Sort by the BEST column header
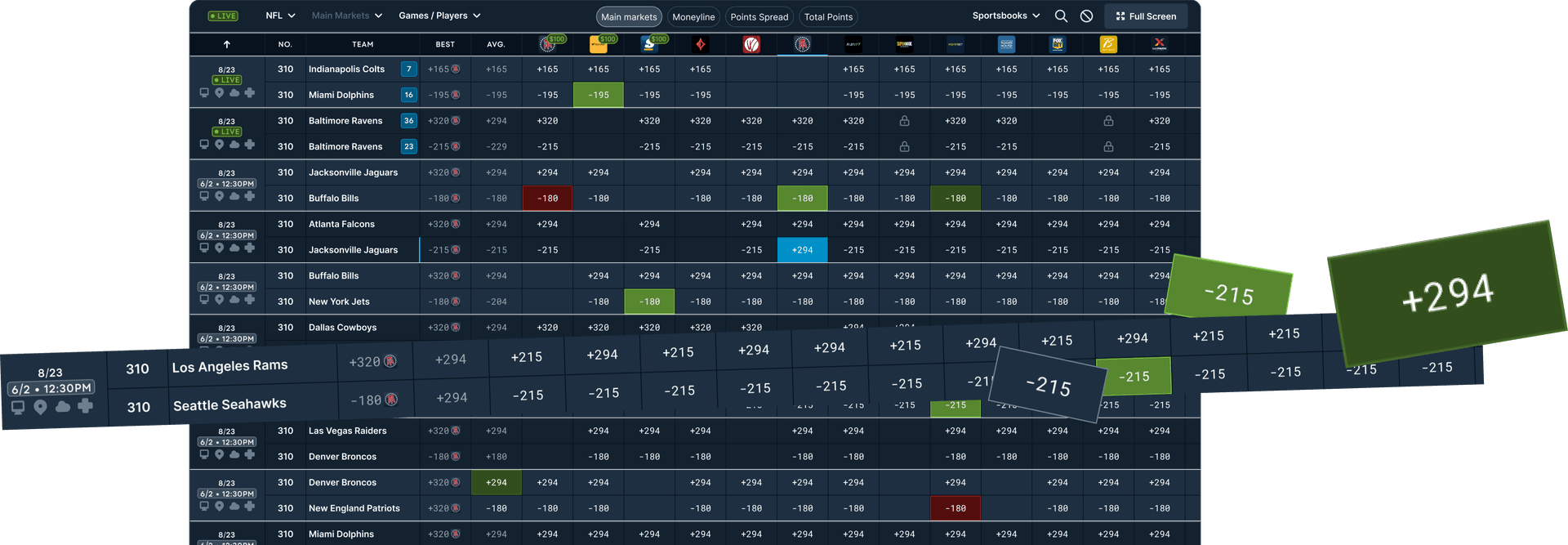 (x=445, y=44)
